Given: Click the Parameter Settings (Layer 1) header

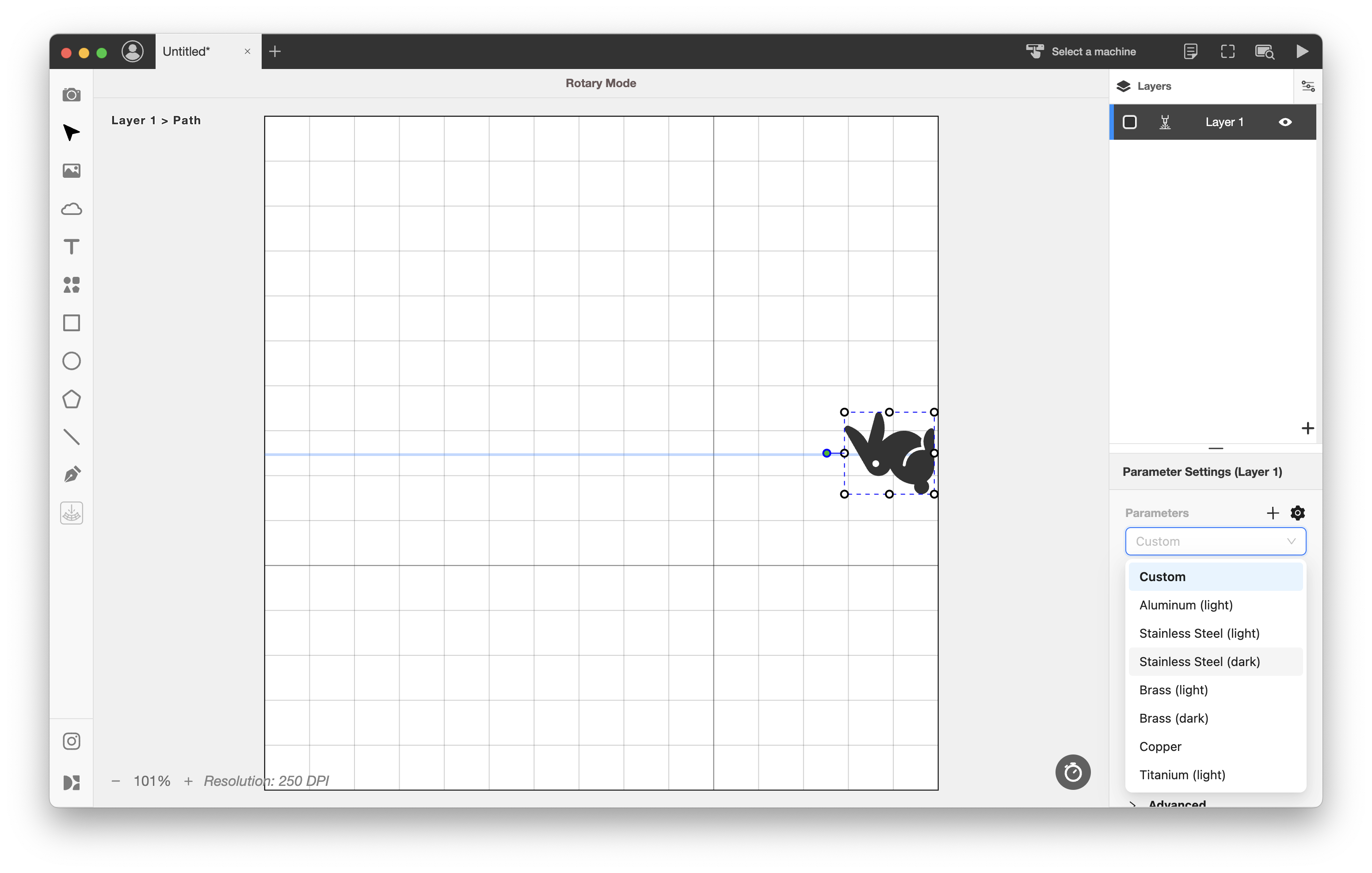Looking at the screenshot, I should tap(1202, 471).
